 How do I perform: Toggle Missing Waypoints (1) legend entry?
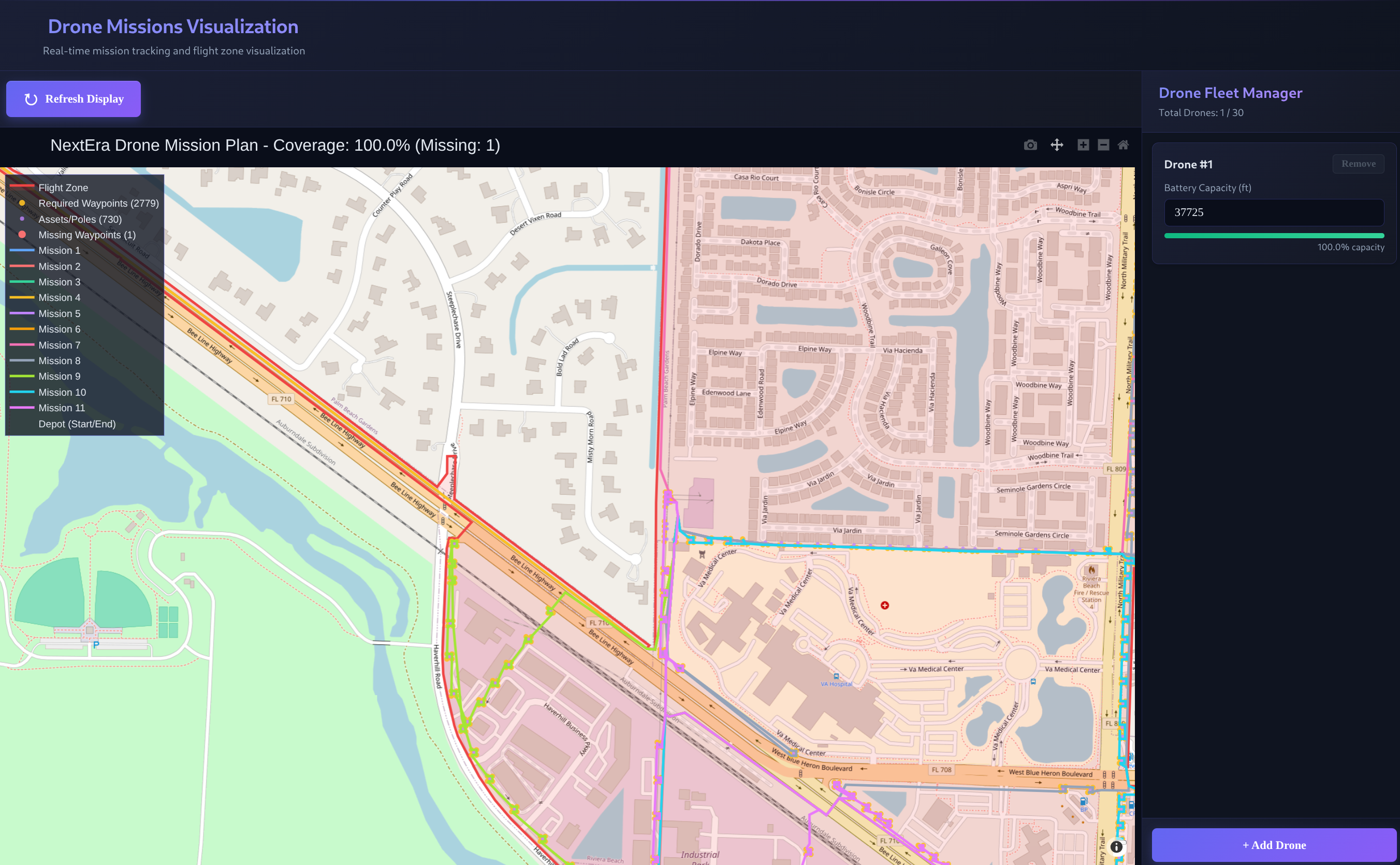(x=86, y=235)
